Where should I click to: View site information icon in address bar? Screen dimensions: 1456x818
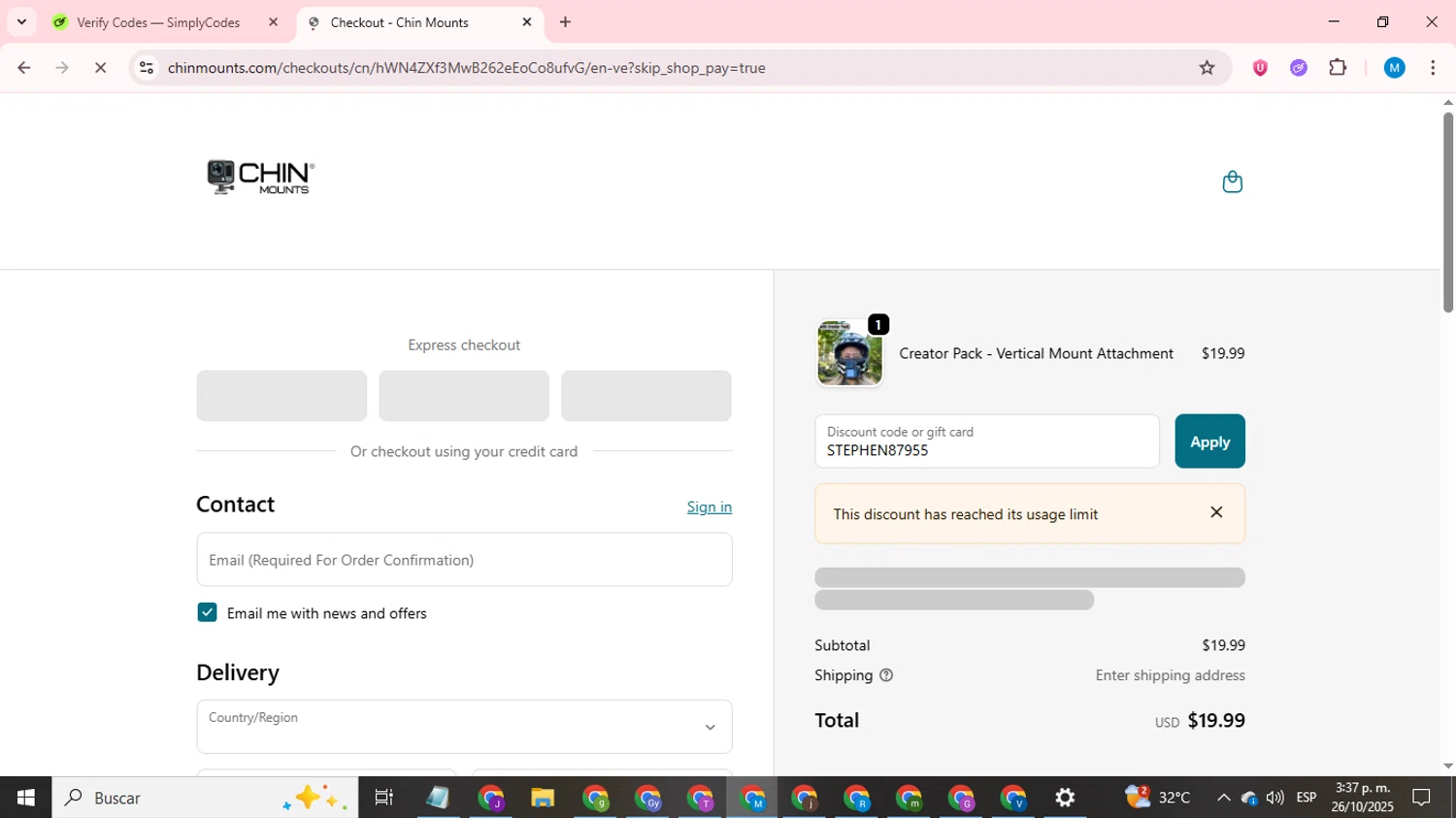pos(147,68)
